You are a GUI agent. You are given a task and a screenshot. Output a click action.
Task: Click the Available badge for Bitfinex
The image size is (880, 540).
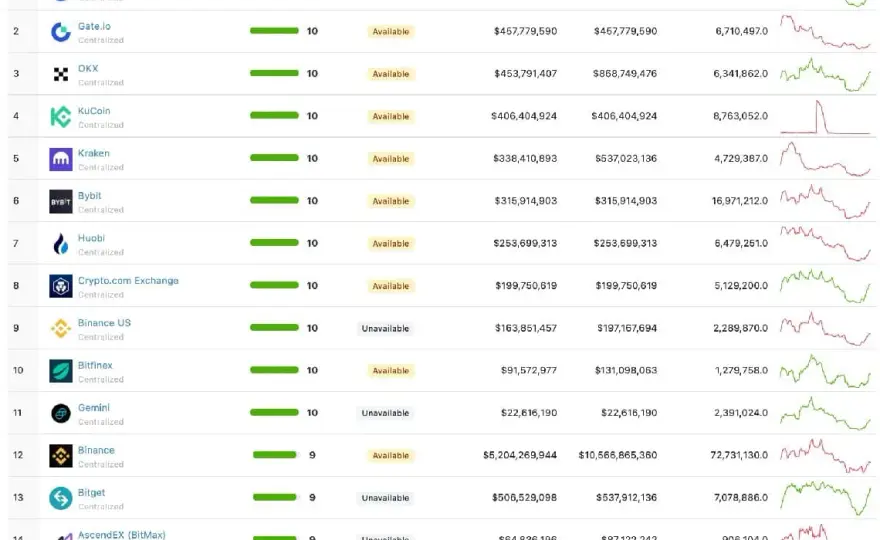click(391, 370)
